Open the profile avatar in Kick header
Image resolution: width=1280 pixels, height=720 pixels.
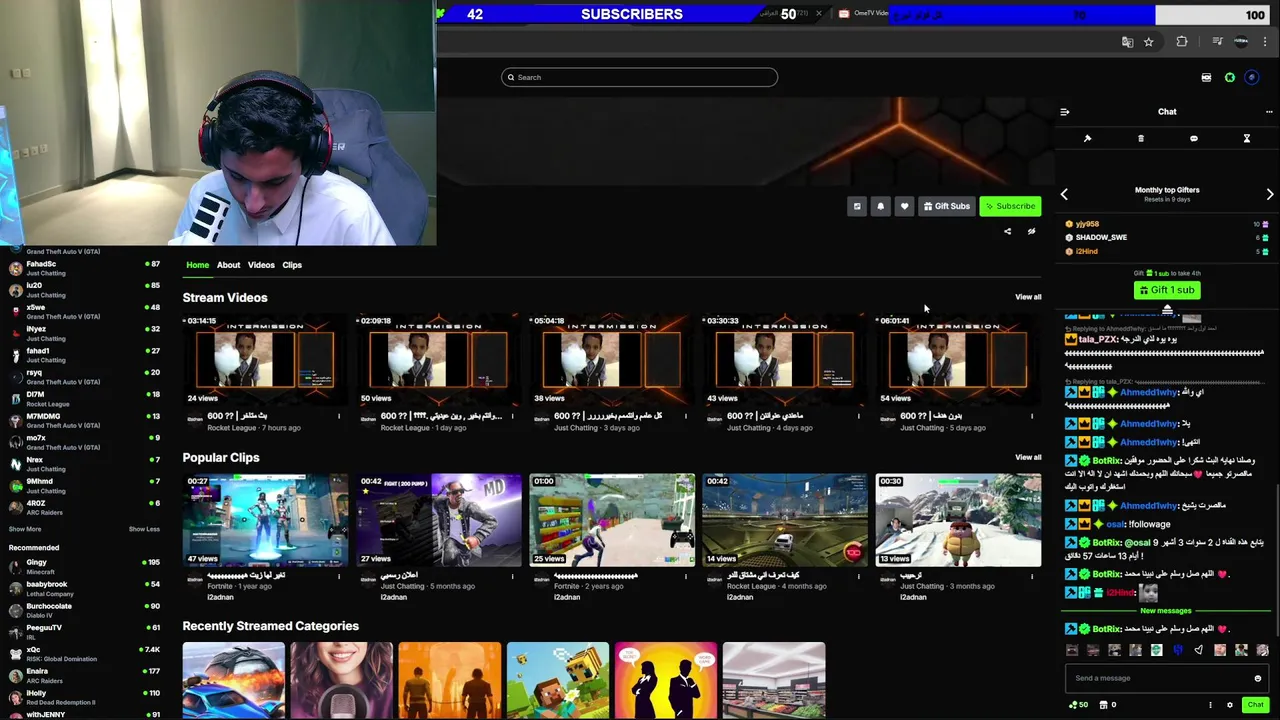click(x=1252, y=77)
